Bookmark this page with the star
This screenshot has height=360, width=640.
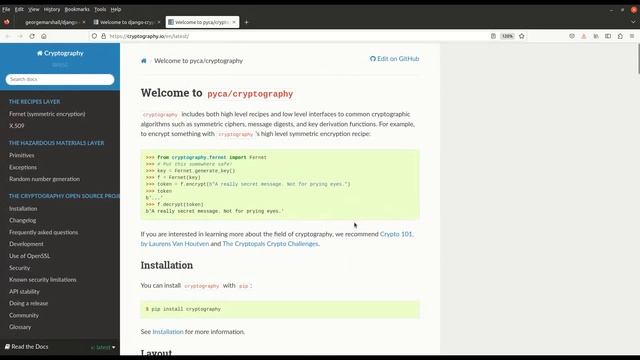point(522,36)
